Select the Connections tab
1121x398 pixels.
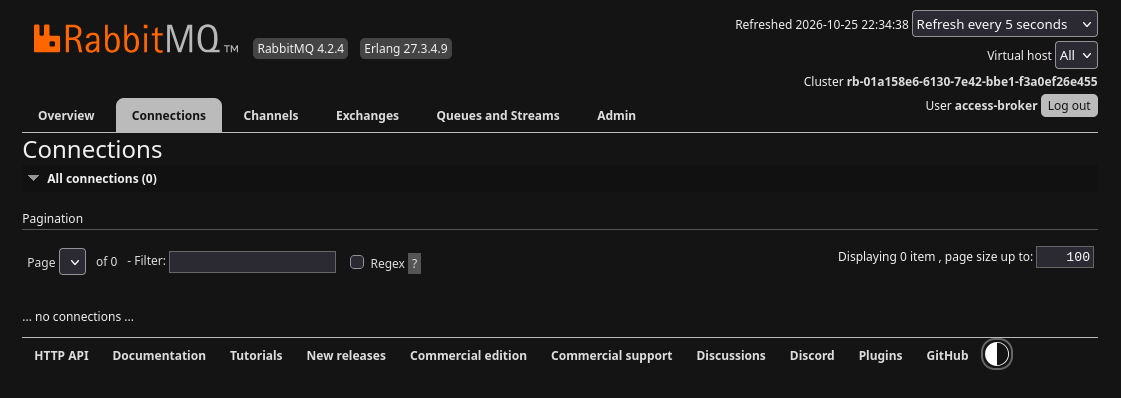coord(169,116)
